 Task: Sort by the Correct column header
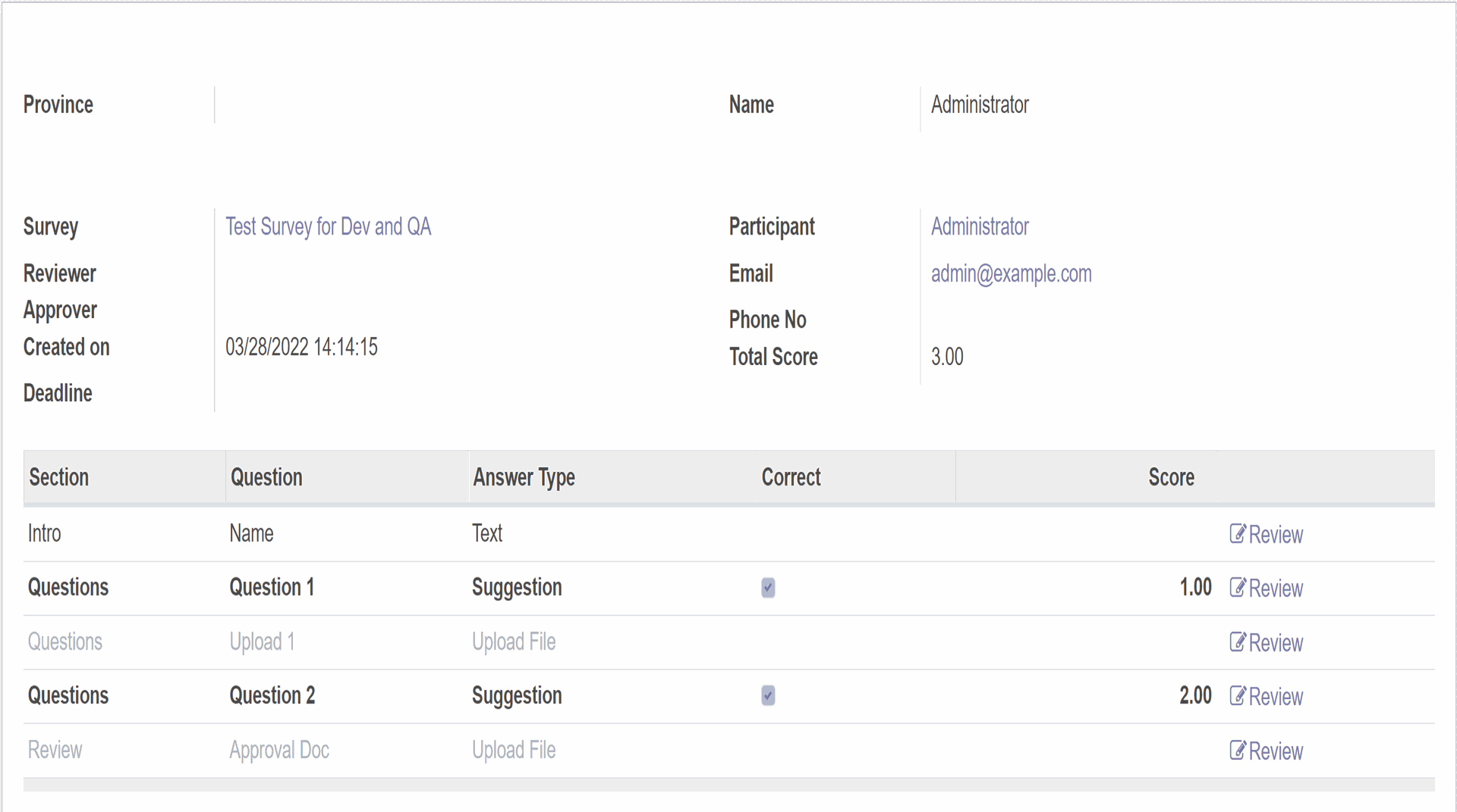click(791, 477)
